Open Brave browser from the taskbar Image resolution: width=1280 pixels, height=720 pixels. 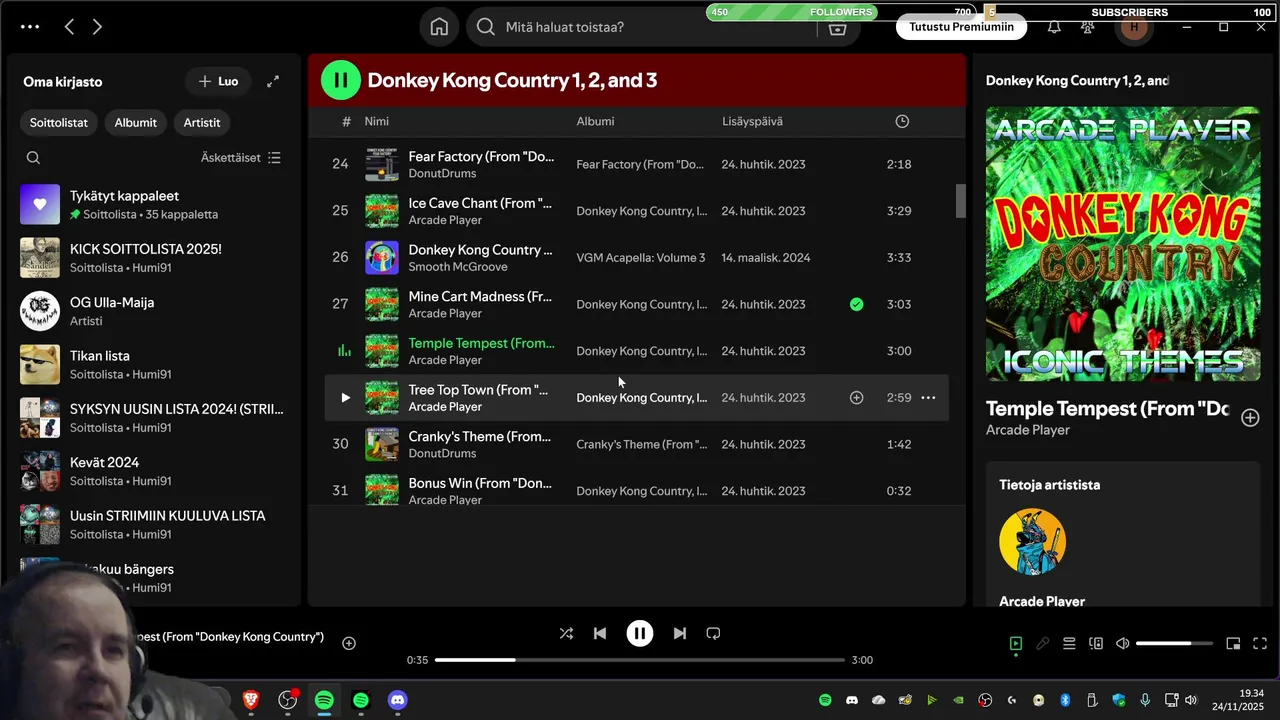pyautogui.click(x=251, y=700)
